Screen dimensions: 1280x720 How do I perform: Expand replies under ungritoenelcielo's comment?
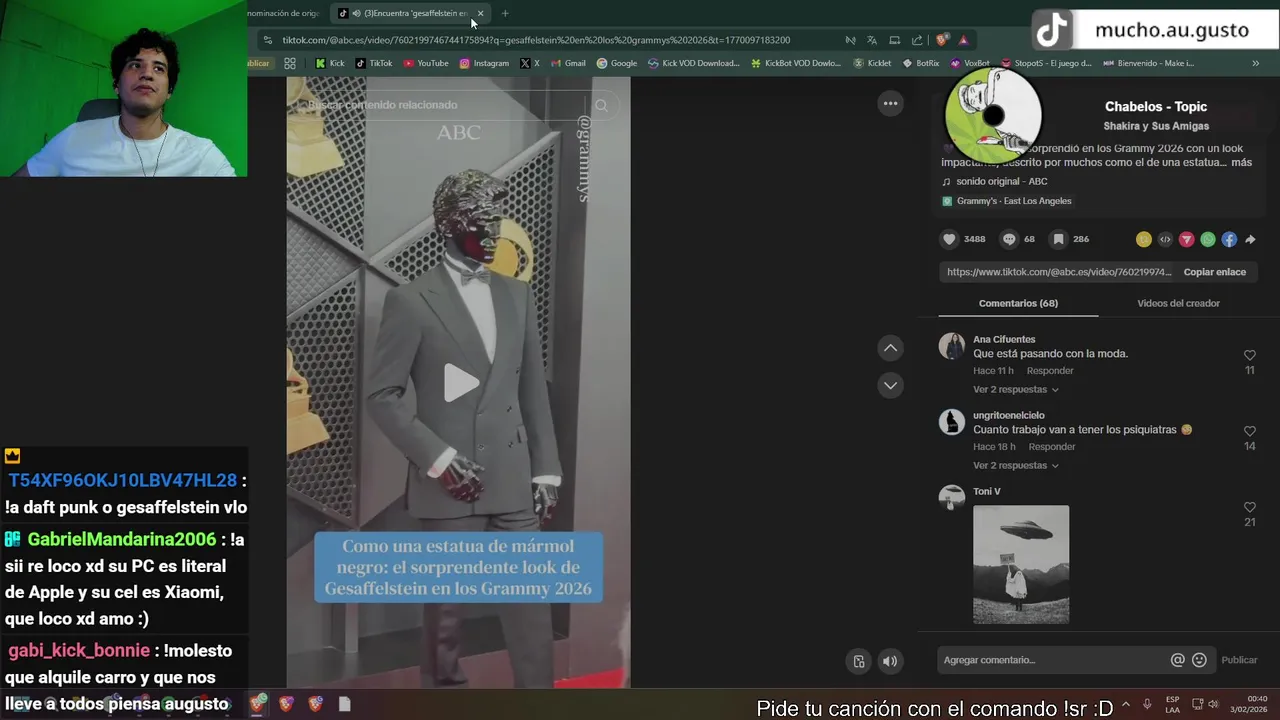click(x=1015, y=465)
